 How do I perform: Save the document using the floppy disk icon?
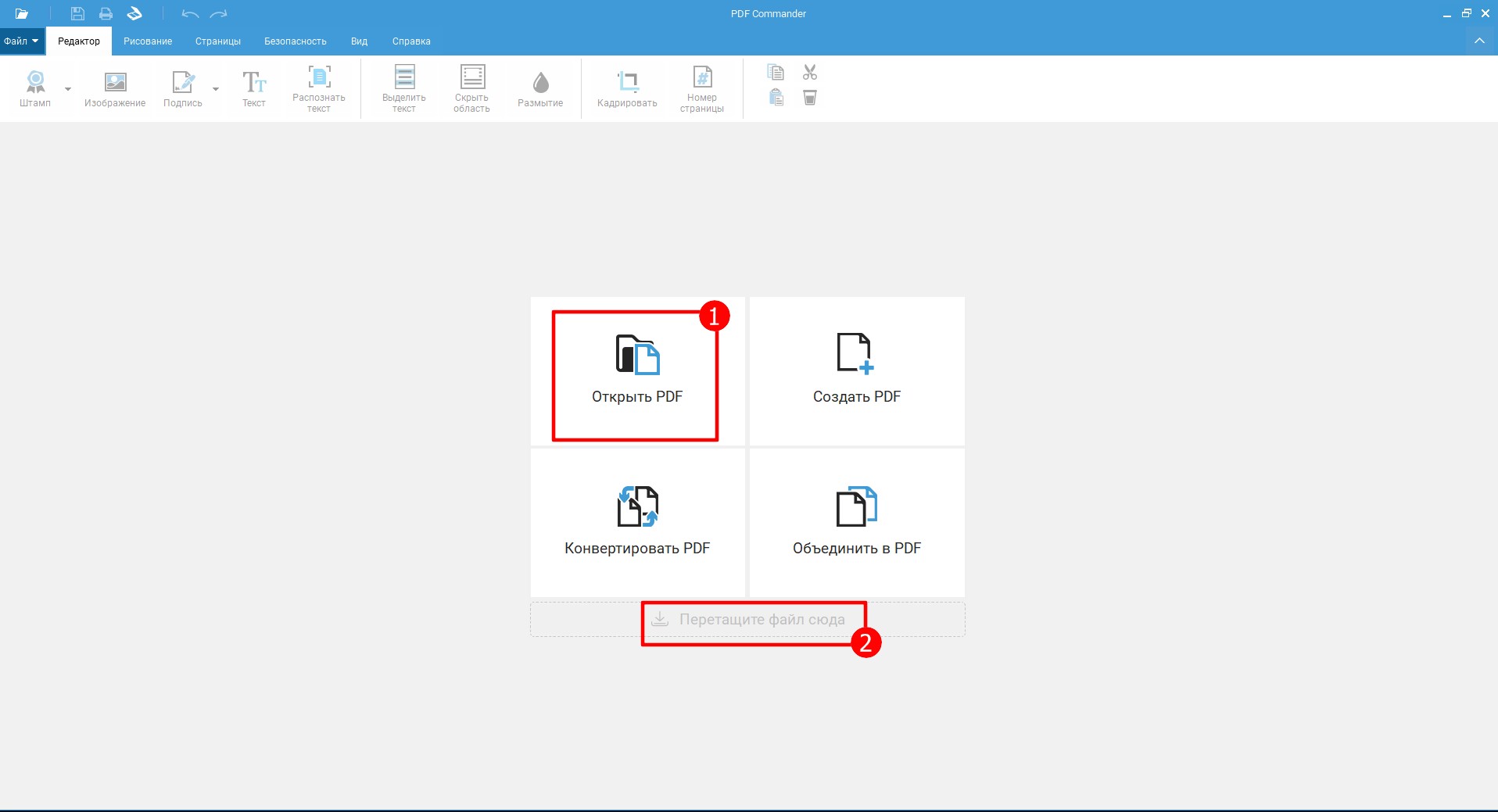tap(77, 13)
